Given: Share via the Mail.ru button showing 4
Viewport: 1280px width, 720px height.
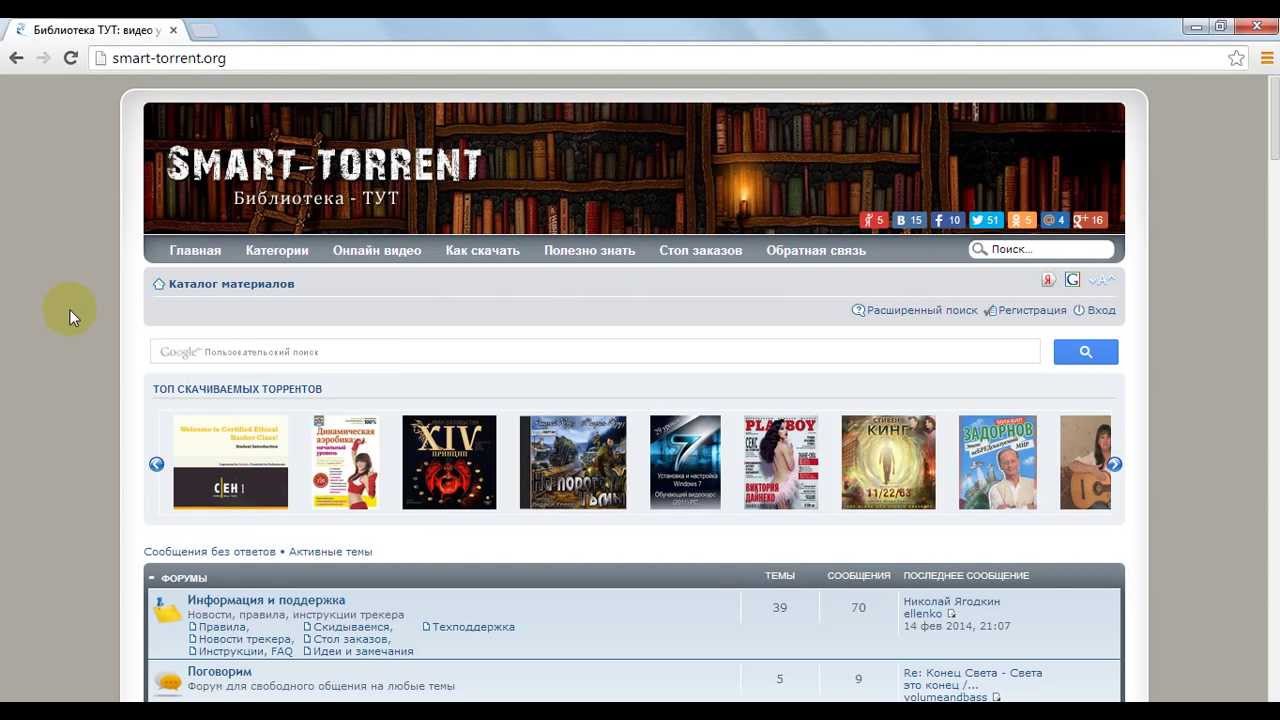Looking at the screenshot, I should click(1054, 220).
